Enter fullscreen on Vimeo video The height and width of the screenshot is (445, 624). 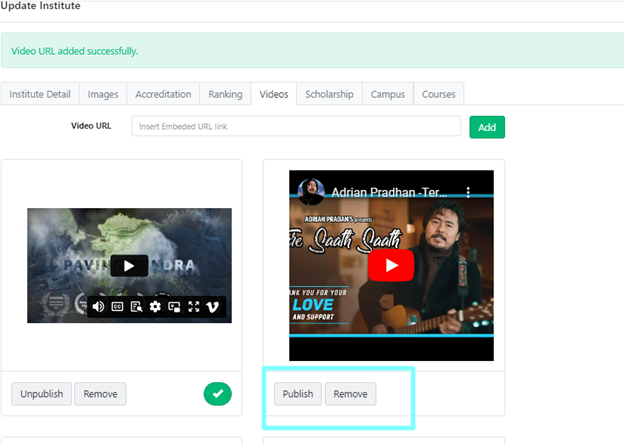click(x=193, y=306)
